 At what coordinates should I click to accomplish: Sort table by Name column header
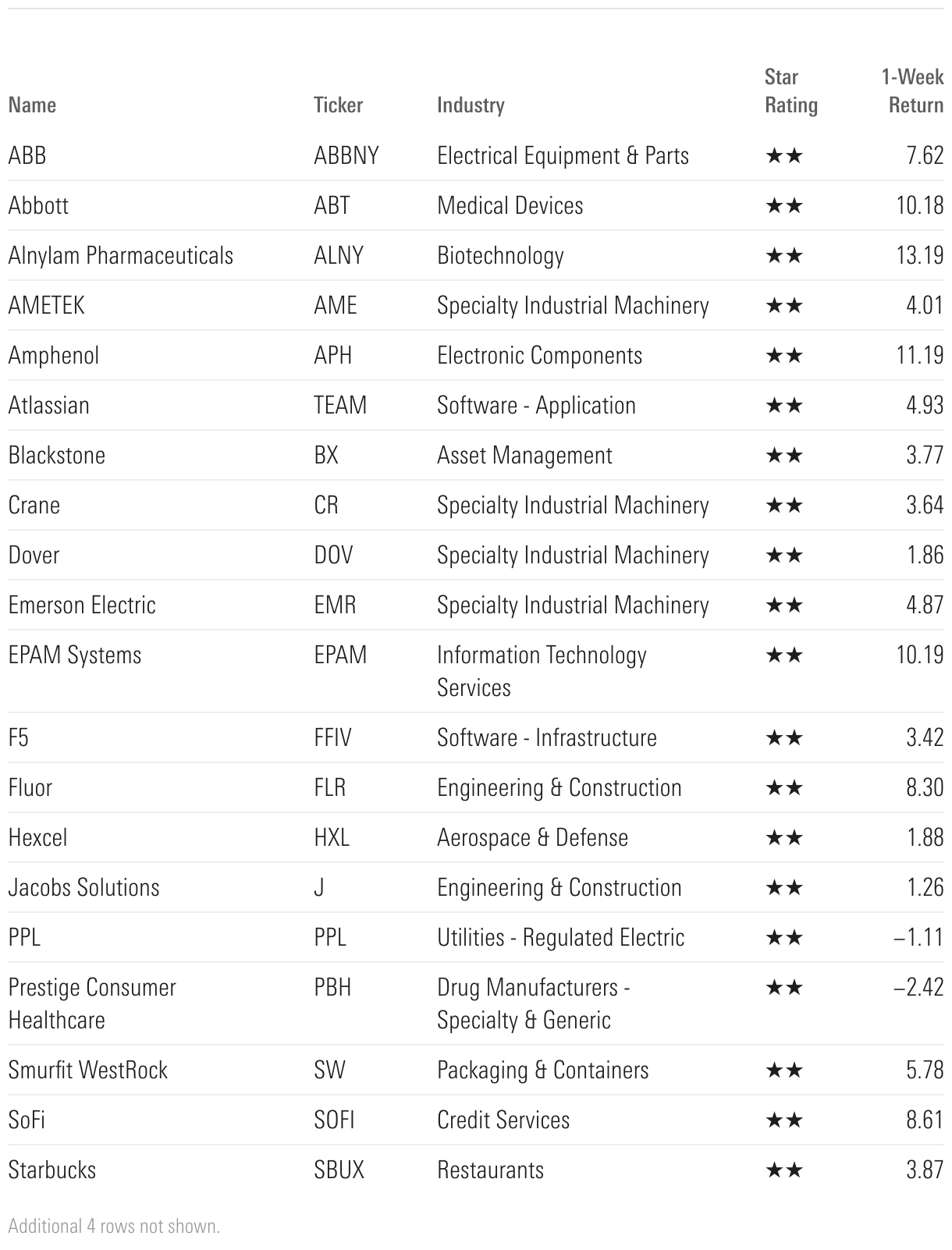click(32, 105)
